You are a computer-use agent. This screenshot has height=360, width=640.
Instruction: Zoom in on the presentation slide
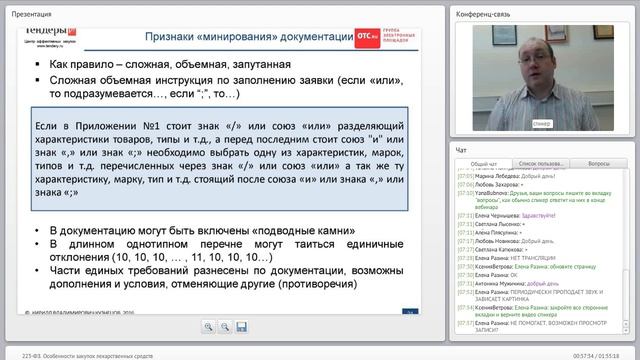coord(209,327)
